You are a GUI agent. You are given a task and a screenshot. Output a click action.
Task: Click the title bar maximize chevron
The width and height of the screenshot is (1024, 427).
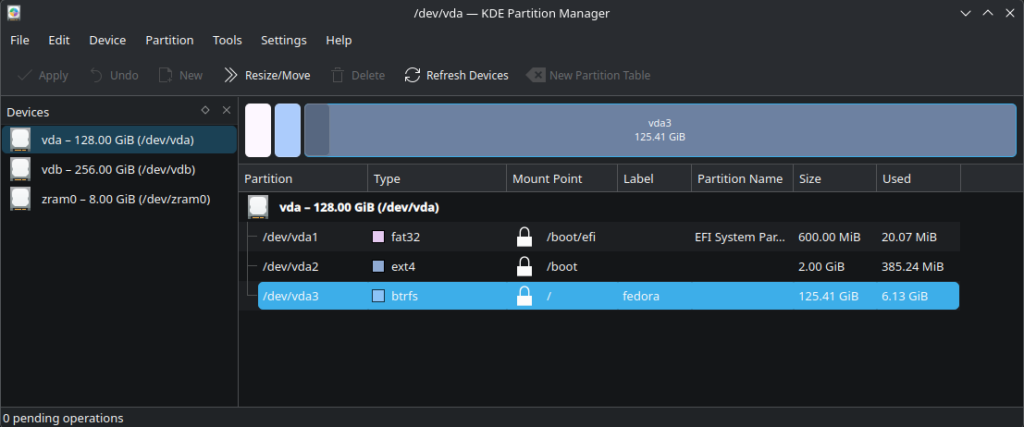pyautogui.click(x=988, y=12)
